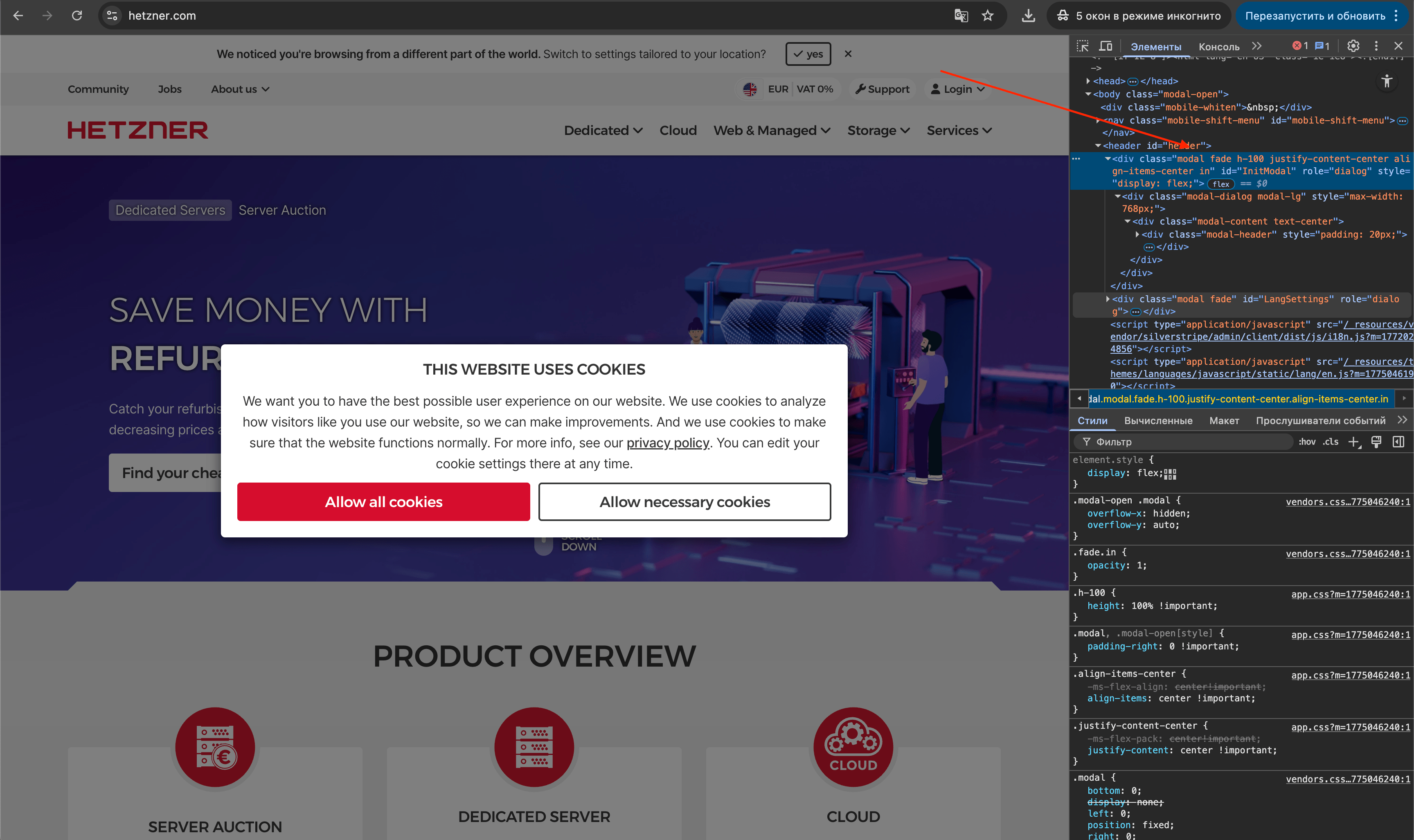This screenshot has width=1414, height=840.
Task: Switch to the 'Консоль' DevTools tab
Action: [1218, 47]
